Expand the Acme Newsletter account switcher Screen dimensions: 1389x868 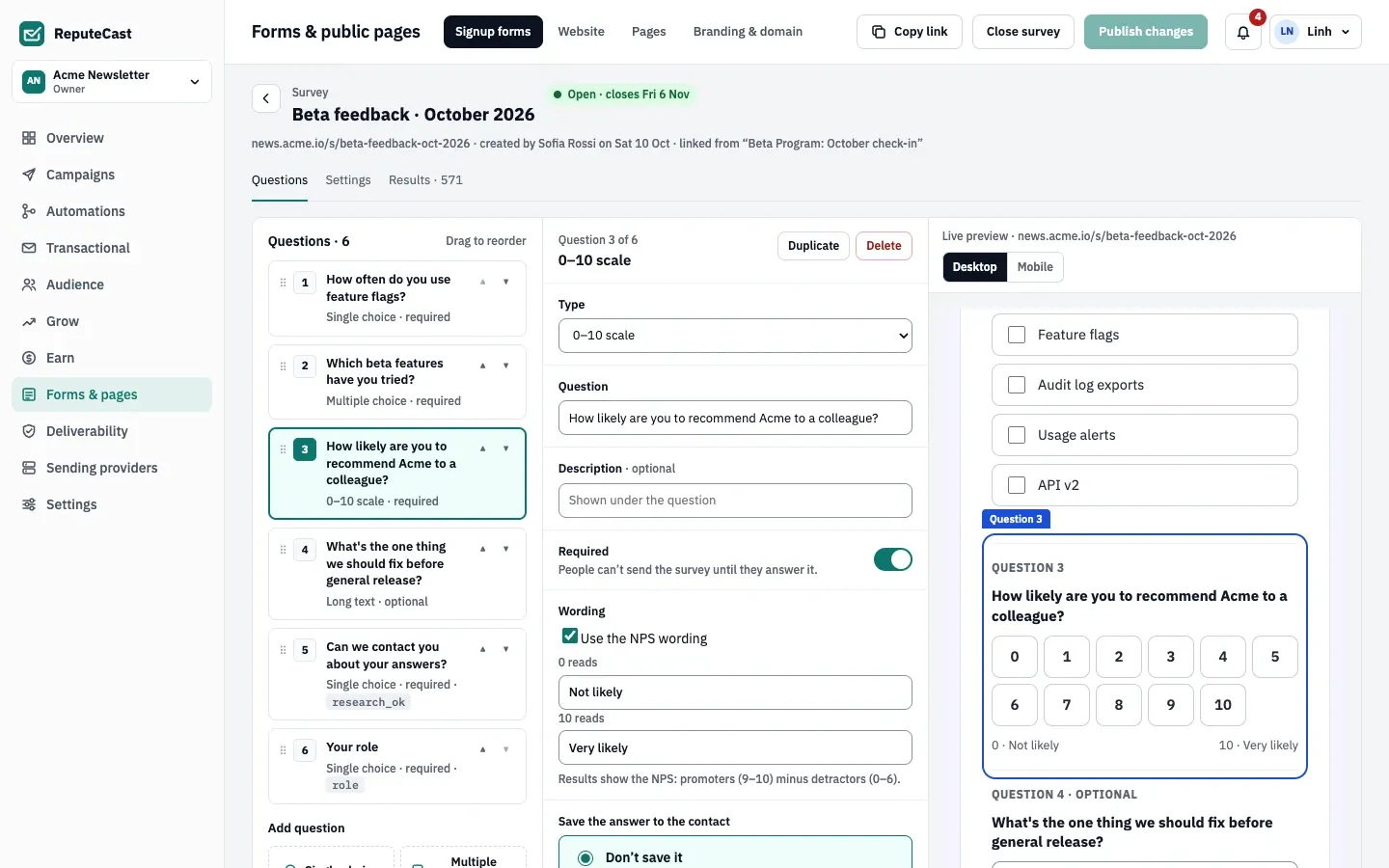point(112,82)
